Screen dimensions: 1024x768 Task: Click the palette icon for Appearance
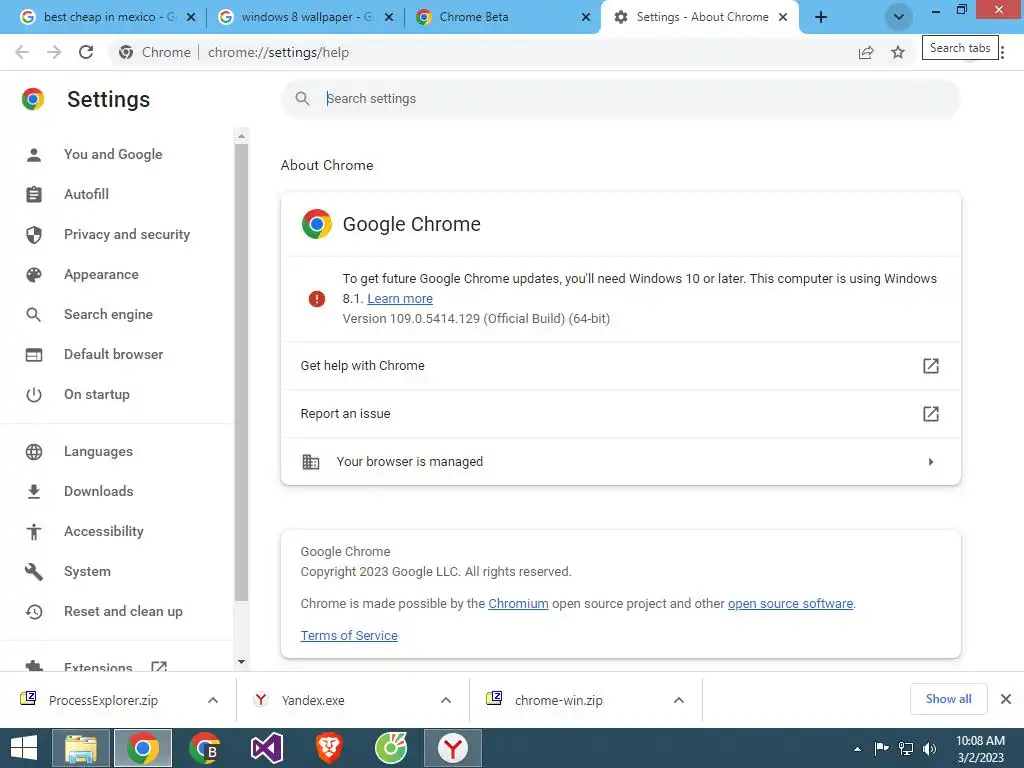coord(34,275)
